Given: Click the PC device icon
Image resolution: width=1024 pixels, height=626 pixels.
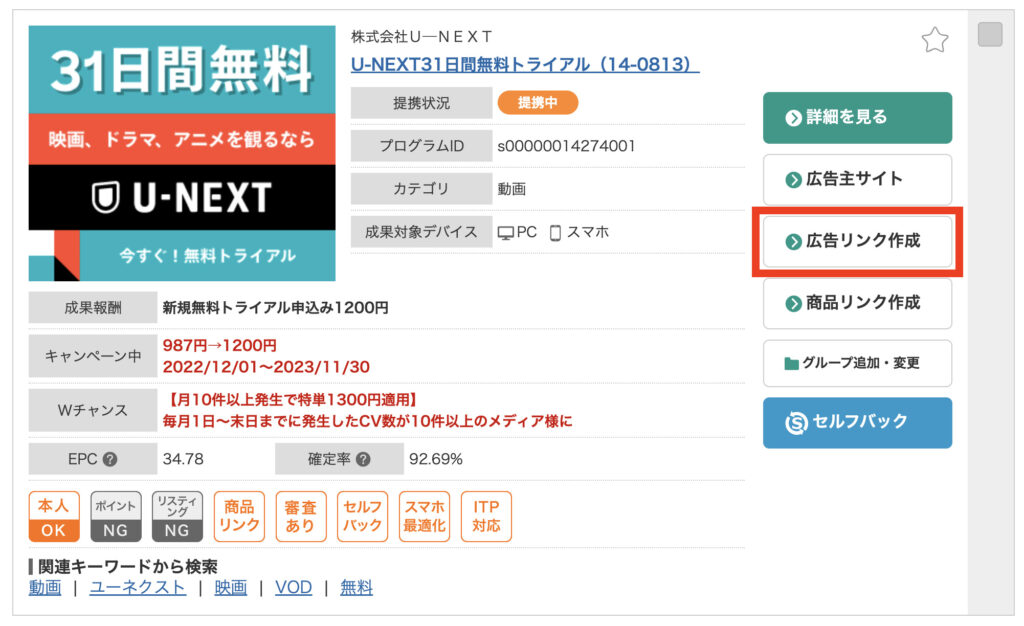Looking at the screenshot, I should click(505, 233).
